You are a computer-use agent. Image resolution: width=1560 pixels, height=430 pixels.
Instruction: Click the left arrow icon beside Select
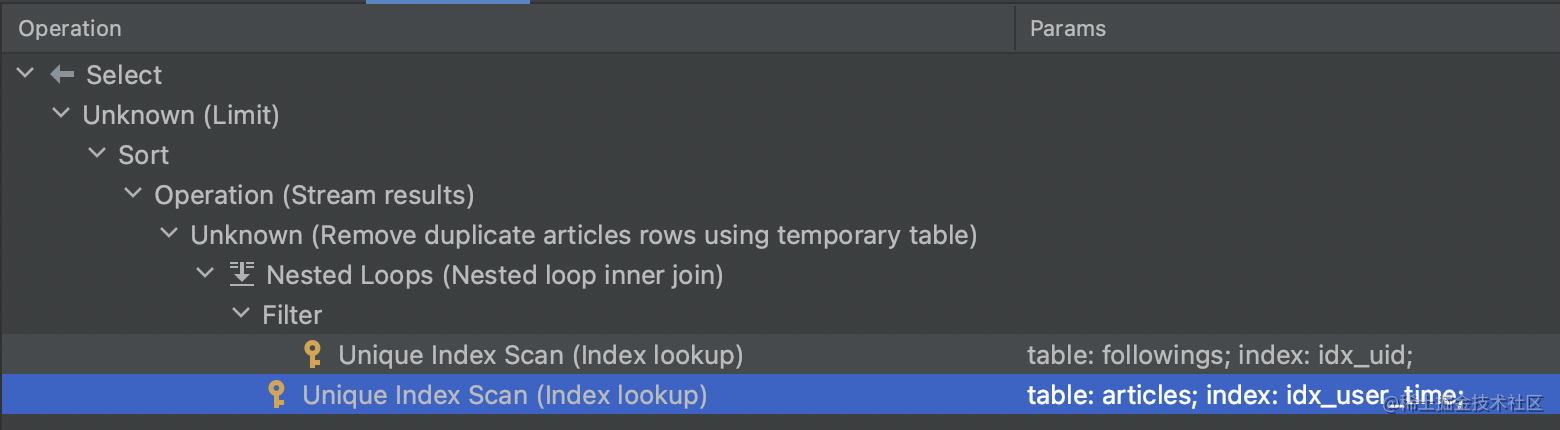coord(62,75)
